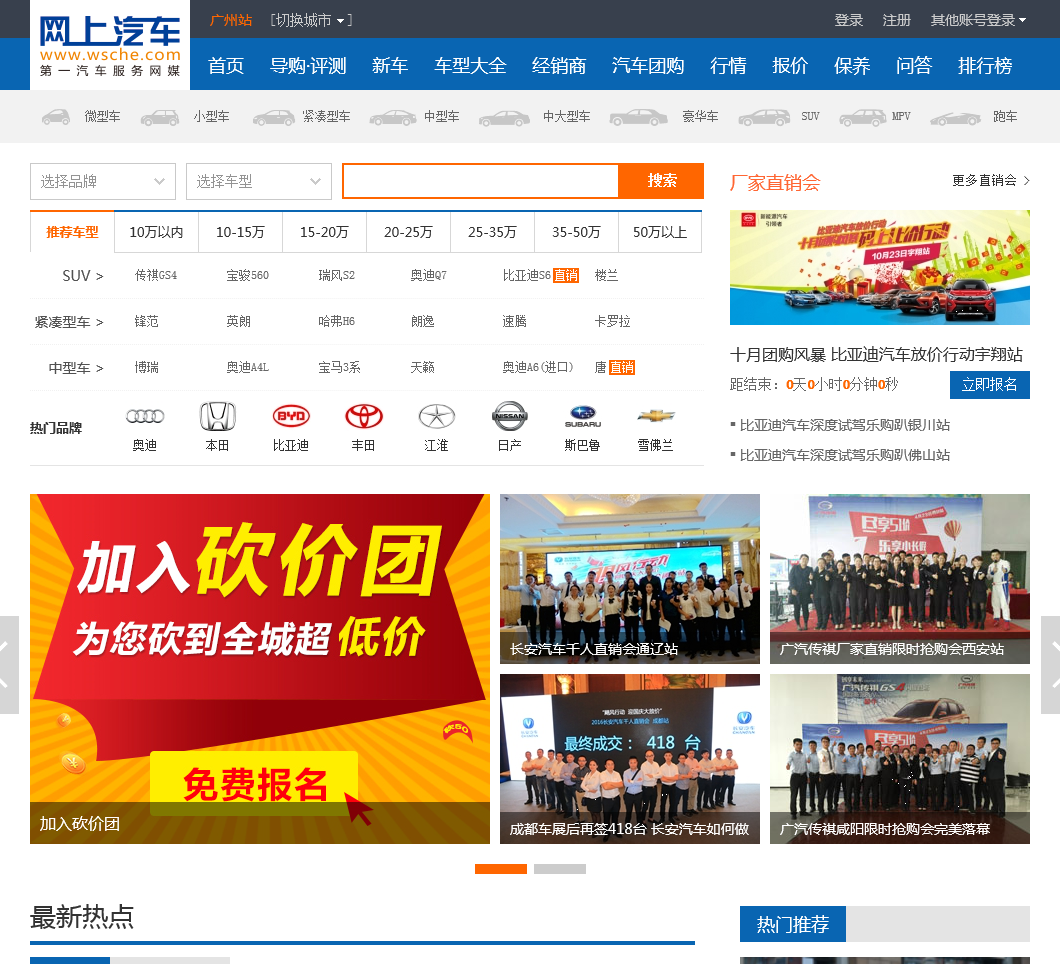Open 十月团购风暴 比亚迪汽车放价行动宇翔站 headline

click(876, 354)
